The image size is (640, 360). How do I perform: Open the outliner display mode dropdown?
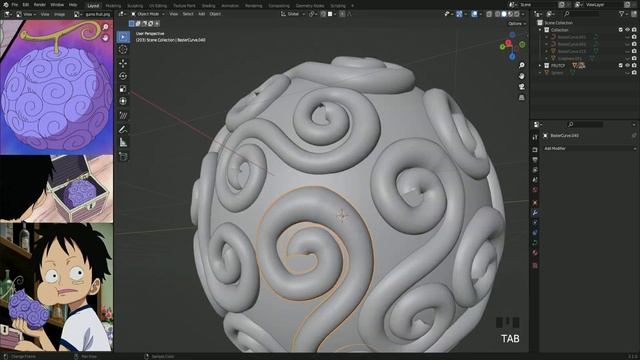(551, 14)
